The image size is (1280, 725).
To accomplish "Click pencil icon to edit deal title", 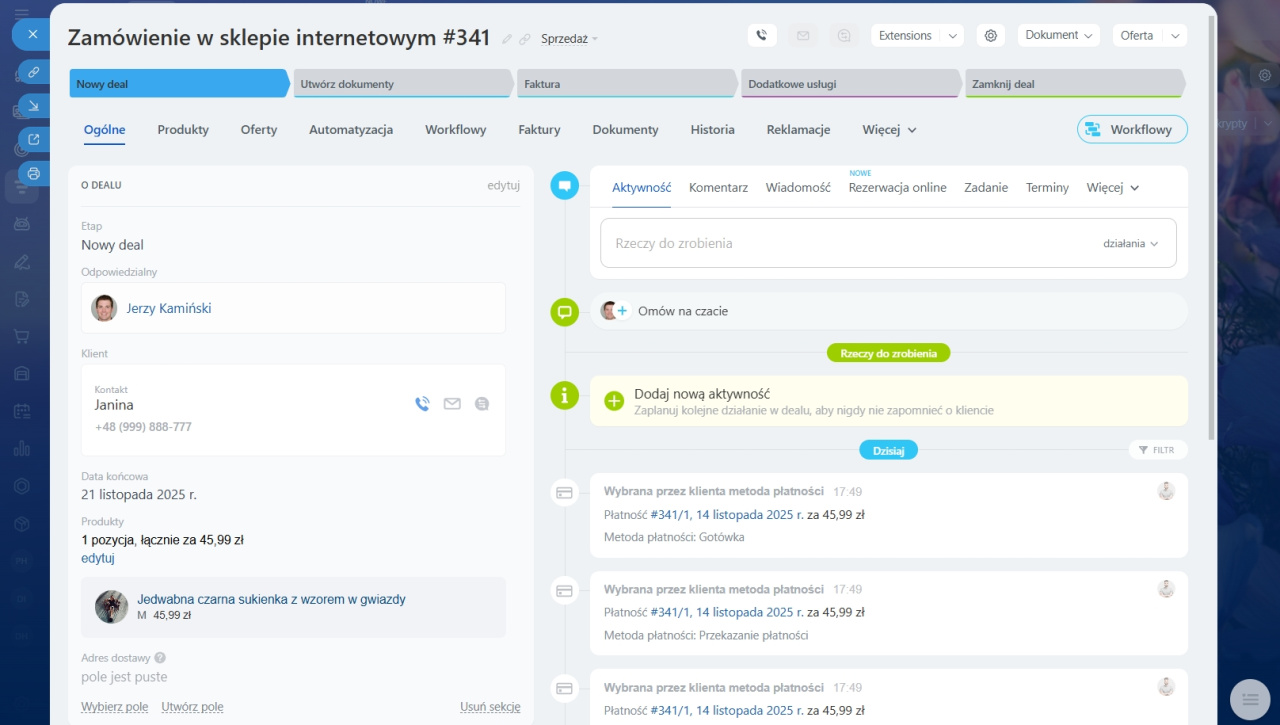I will (507, 39).
